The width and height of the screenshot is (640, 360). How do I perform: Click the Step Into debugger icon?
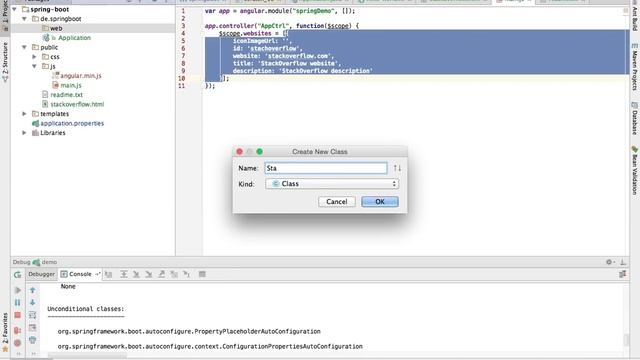click(x=136, y=274)
